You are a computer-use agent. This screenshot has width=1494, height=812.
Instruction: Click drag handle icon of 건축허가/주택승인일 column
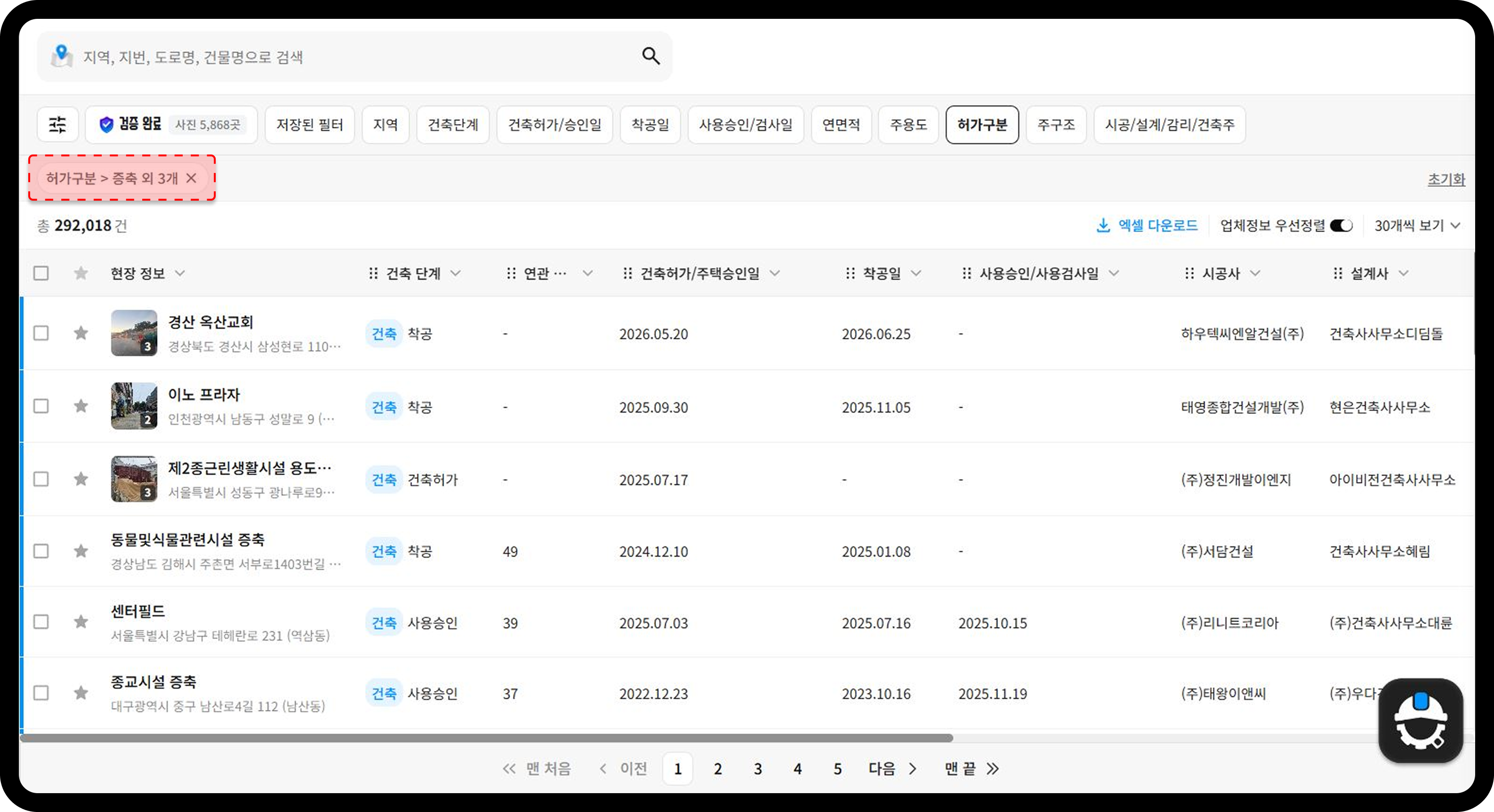627,273
